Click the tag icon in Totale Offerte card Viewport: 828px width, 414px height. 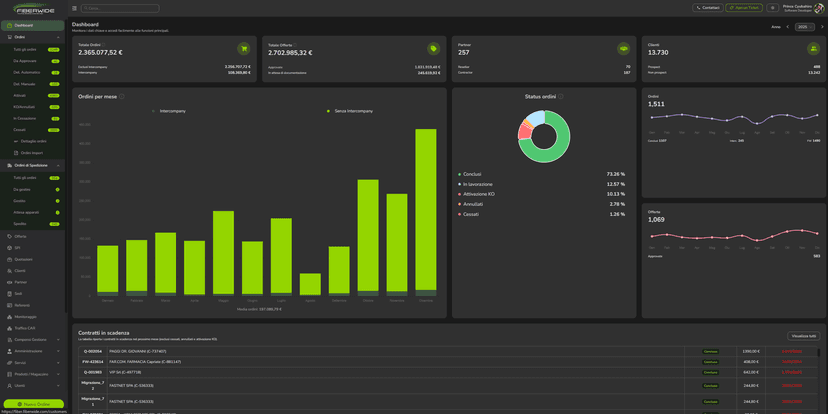(433, 48)
